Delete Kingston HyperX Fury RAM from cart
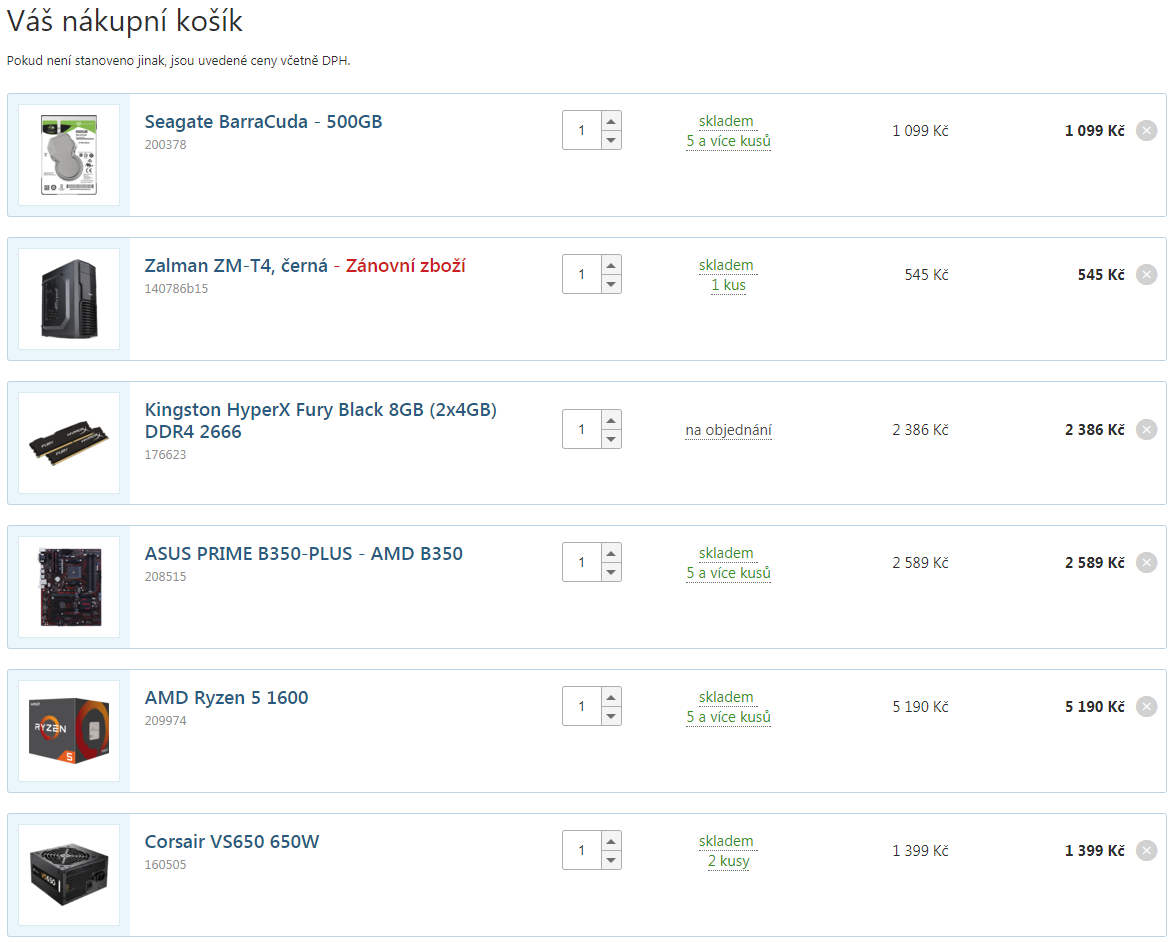1175x942 pixels. coord(1146,430)
